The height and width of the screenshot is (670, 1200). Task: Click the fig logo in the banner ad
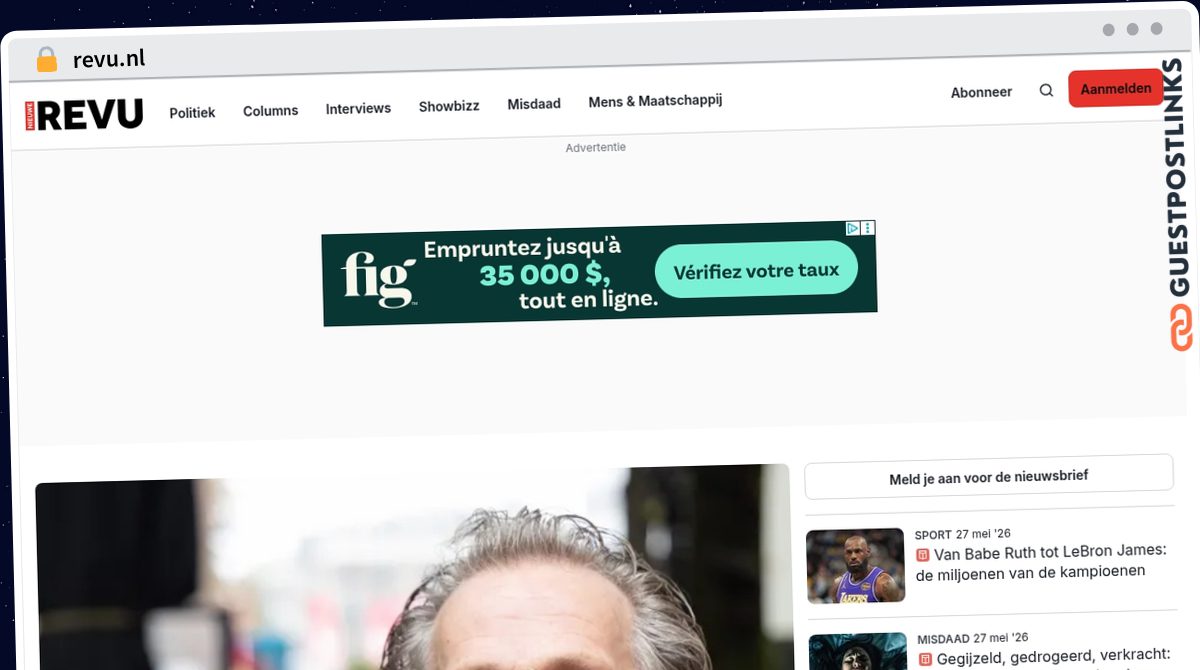click(x=378, y=278)
